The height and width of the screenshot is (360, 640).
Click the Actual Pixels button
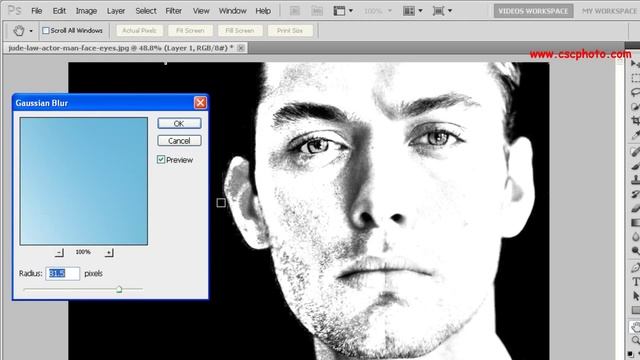tap(140, 31)
